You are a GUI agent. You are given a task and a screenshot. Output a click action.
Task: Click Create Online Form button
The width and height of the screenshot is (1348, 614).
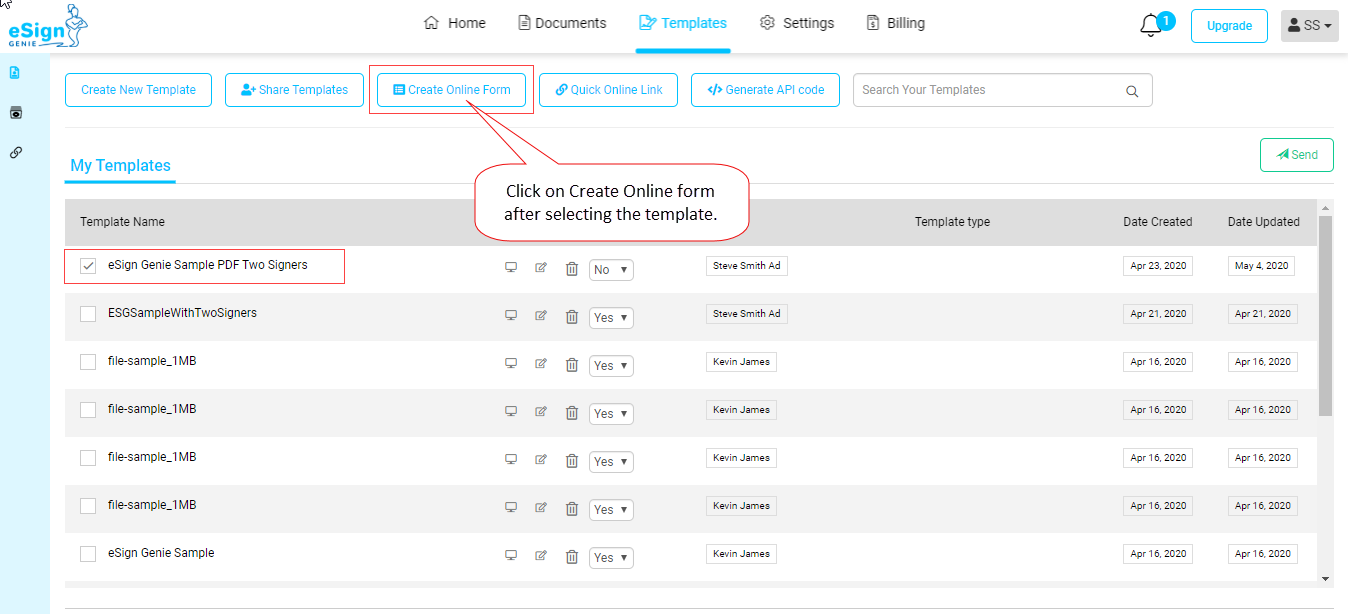(452, 90)
